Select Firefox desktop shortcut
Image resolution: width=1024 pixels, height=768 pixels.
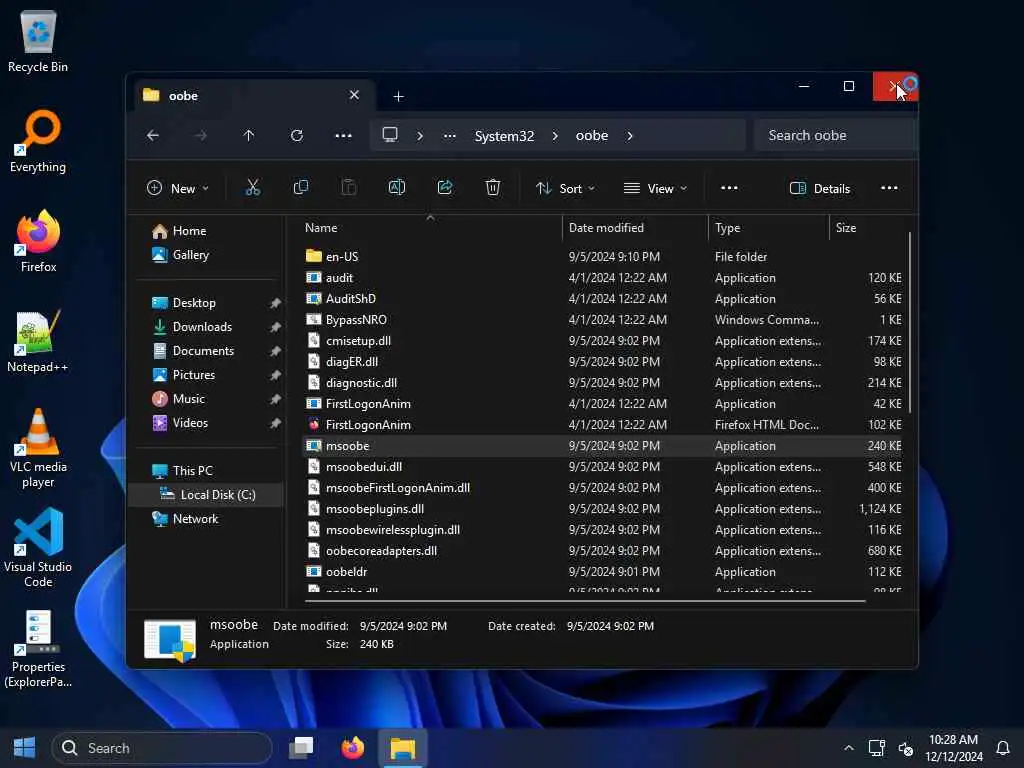38,242
